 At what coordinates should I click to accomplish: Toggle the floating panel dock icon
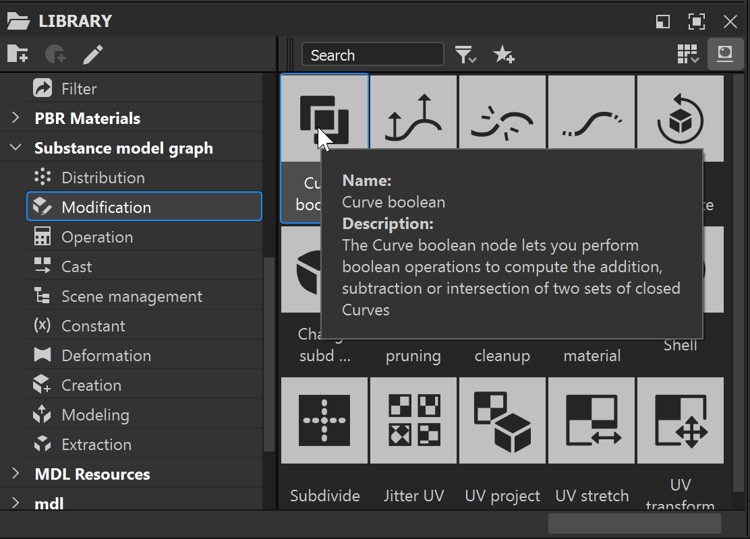point(663,21)
